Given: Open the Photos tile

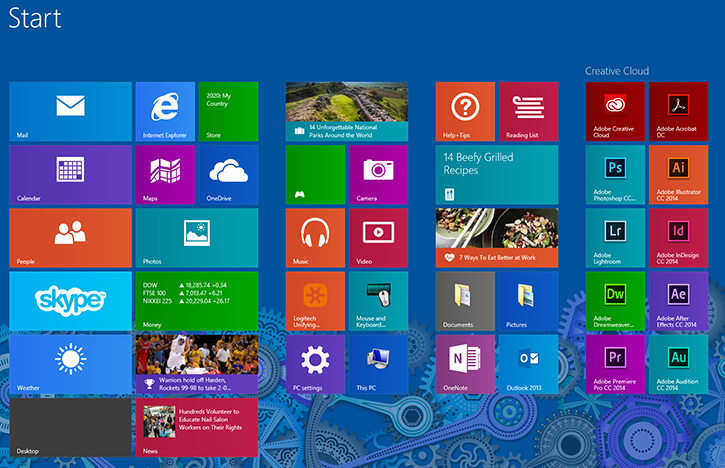Looking at the screenshot, I should pyautogui.click(x=197, y=238).
